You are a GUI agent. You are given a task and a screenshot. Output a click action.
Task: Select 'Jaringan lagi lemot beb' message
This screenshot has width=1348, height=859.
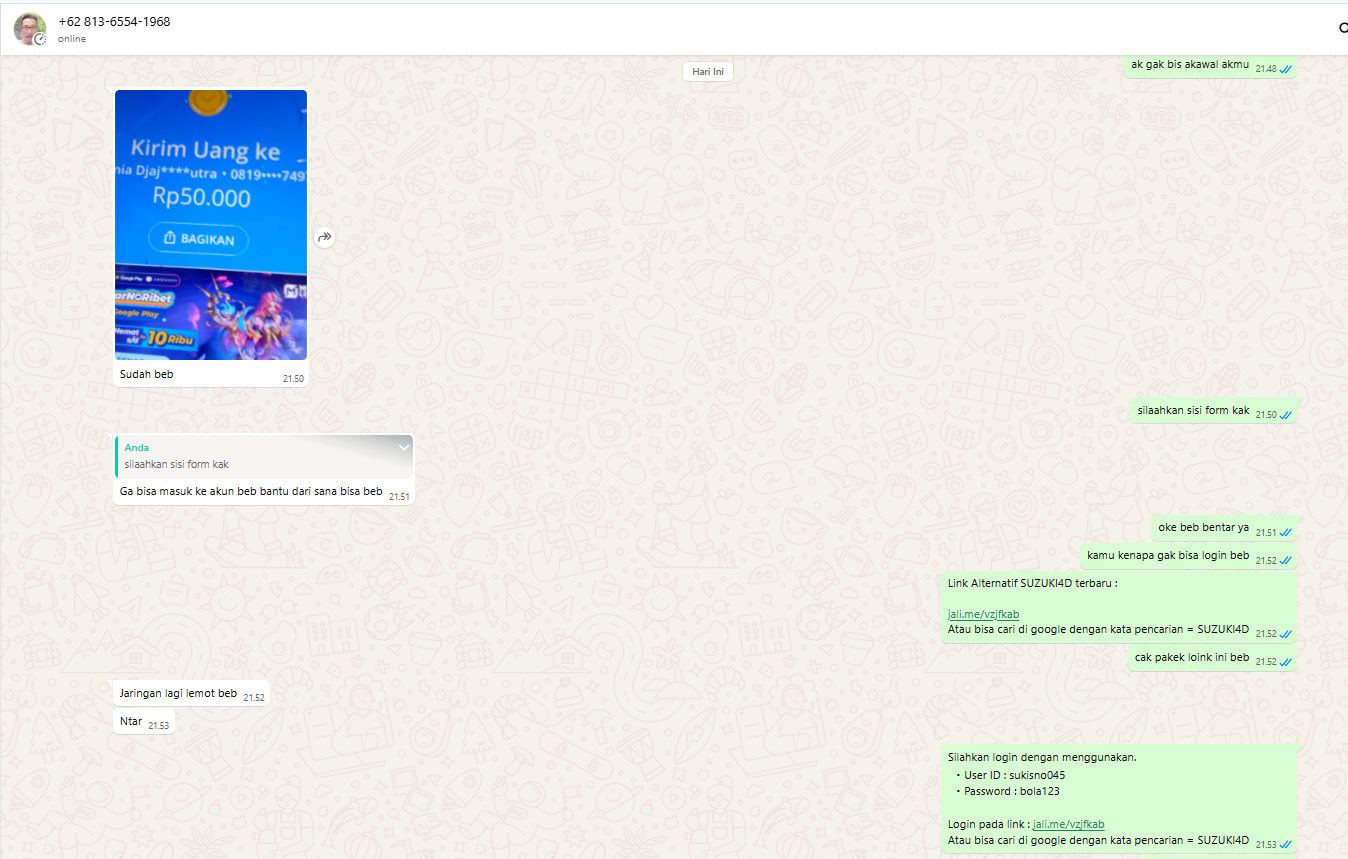pos(178,693)
